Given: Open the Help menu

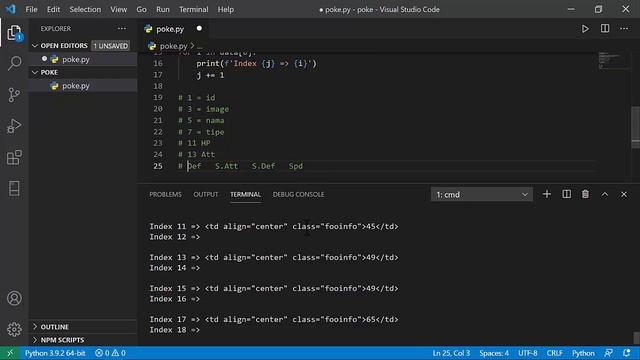Looking at the screenshot, I should click(x=225, y=9).
